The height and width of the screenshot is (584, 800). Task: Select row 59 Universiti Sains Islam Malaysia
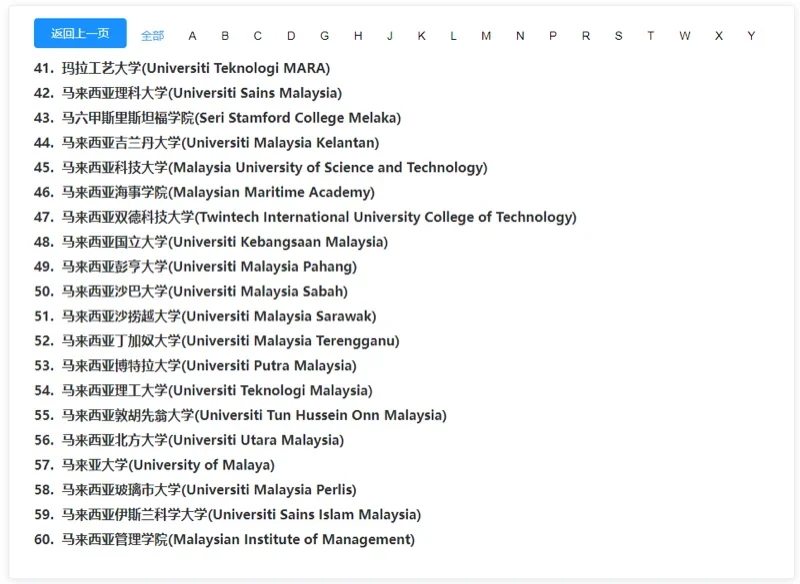228,514
